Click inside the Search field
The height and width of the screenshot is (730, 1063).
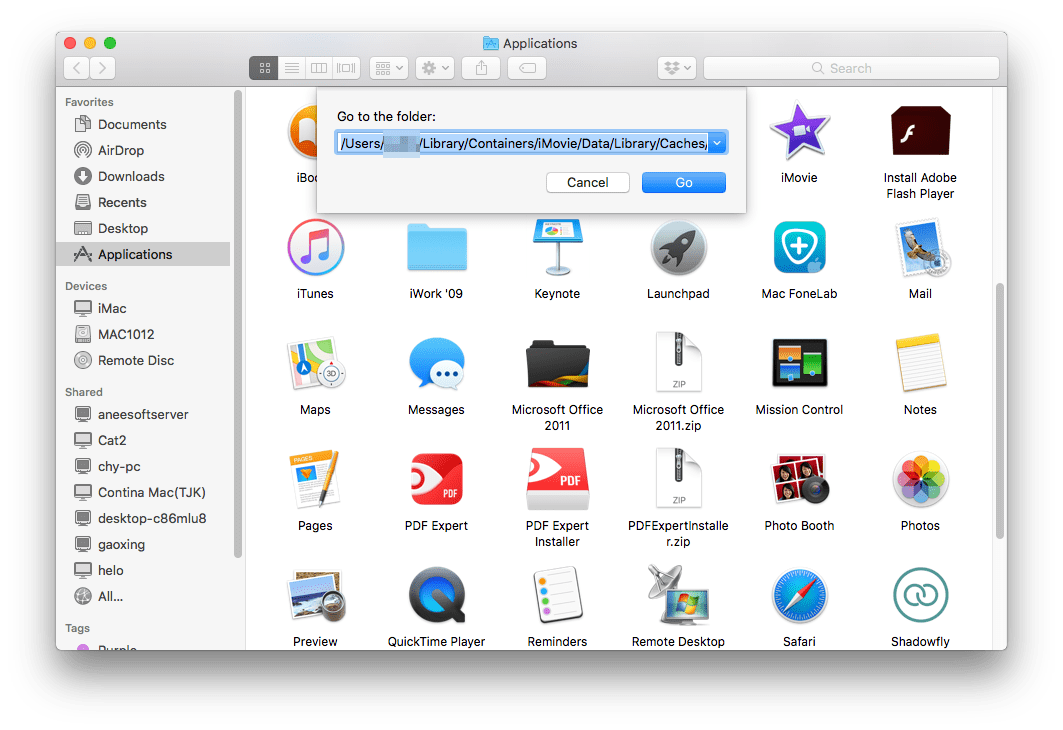tap(850, 68)
